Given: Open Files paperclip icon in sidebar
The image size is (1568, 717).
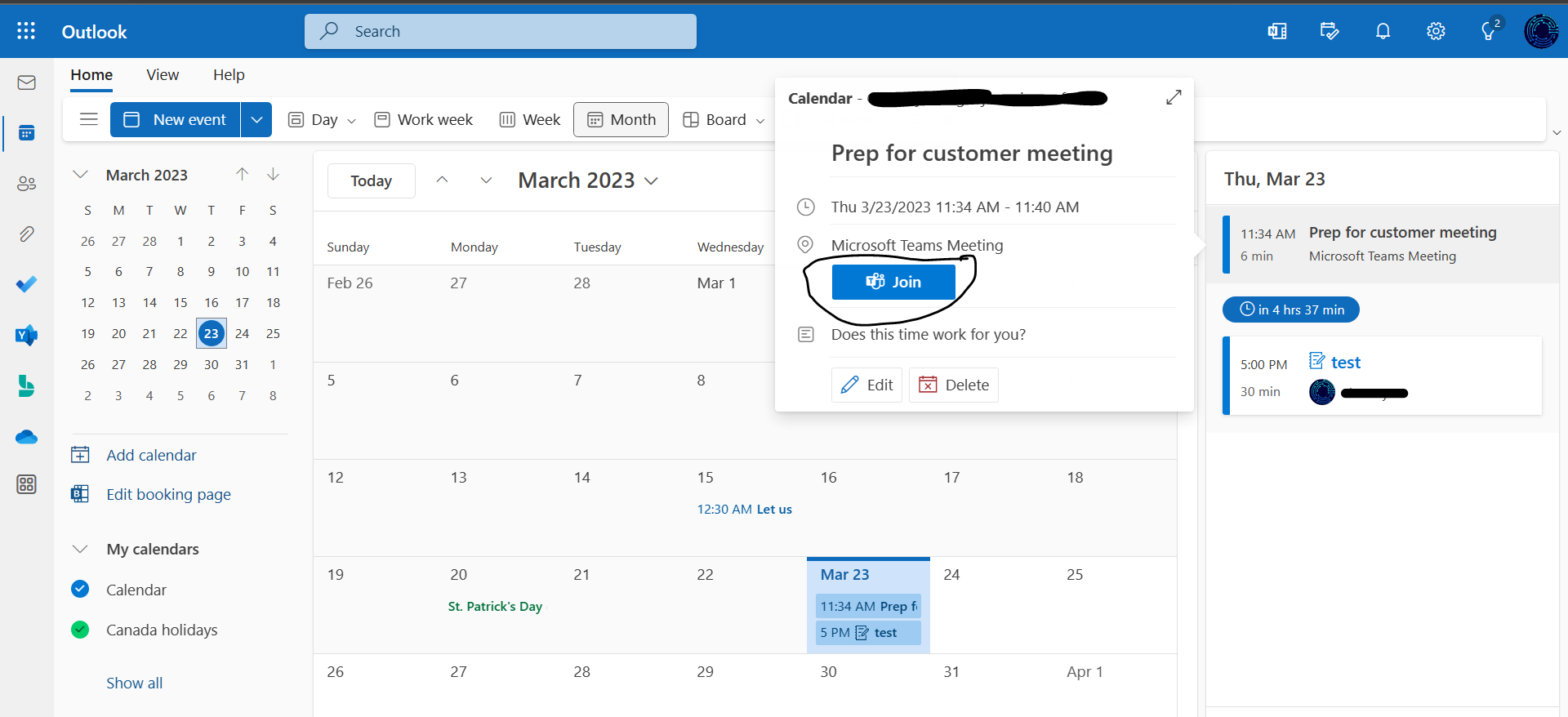Looking at the screenshot, I should coord(26,234).
